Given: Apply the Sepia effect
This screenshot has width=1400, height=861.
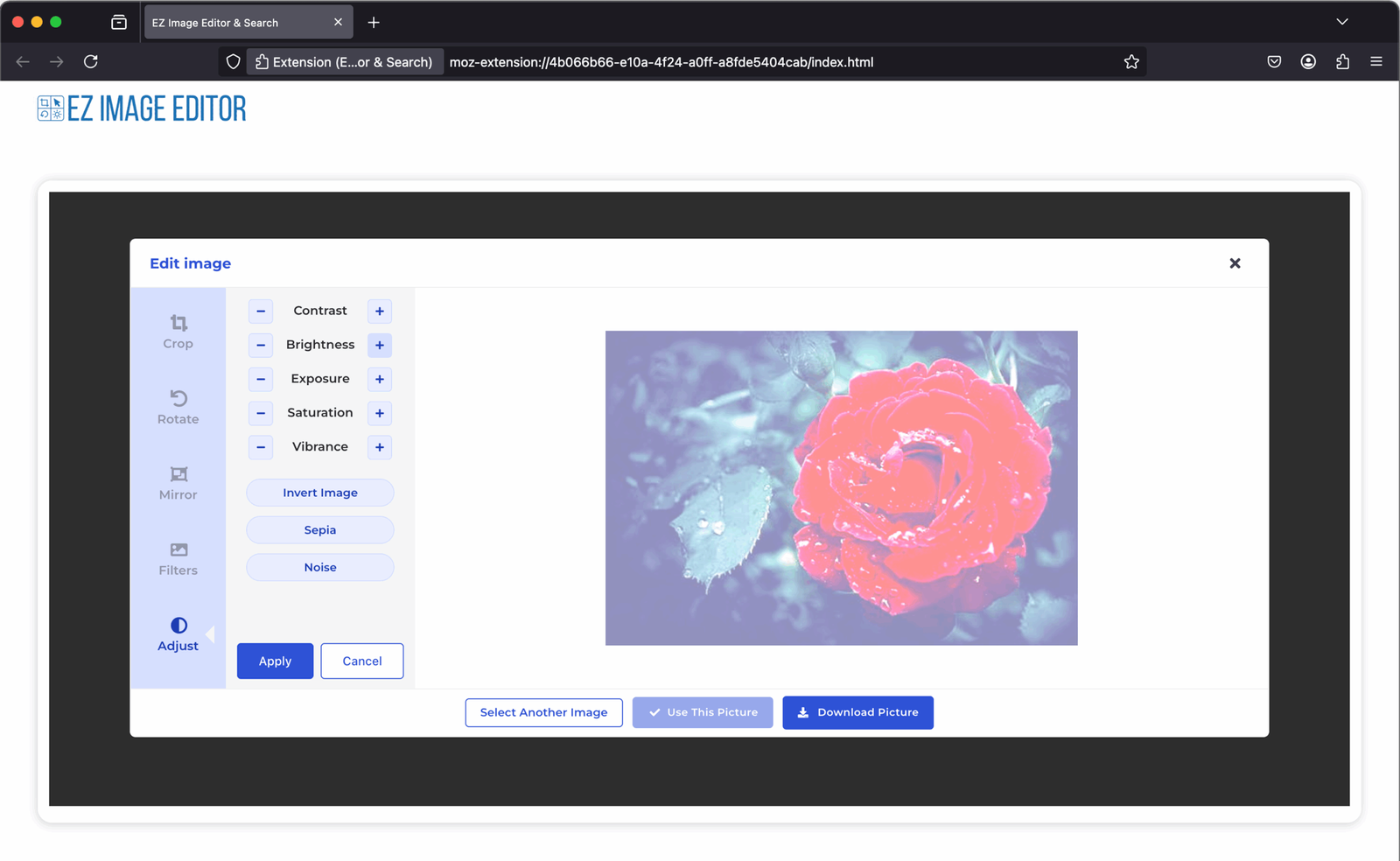Looking at the screenshot, I should pos(320,530).
